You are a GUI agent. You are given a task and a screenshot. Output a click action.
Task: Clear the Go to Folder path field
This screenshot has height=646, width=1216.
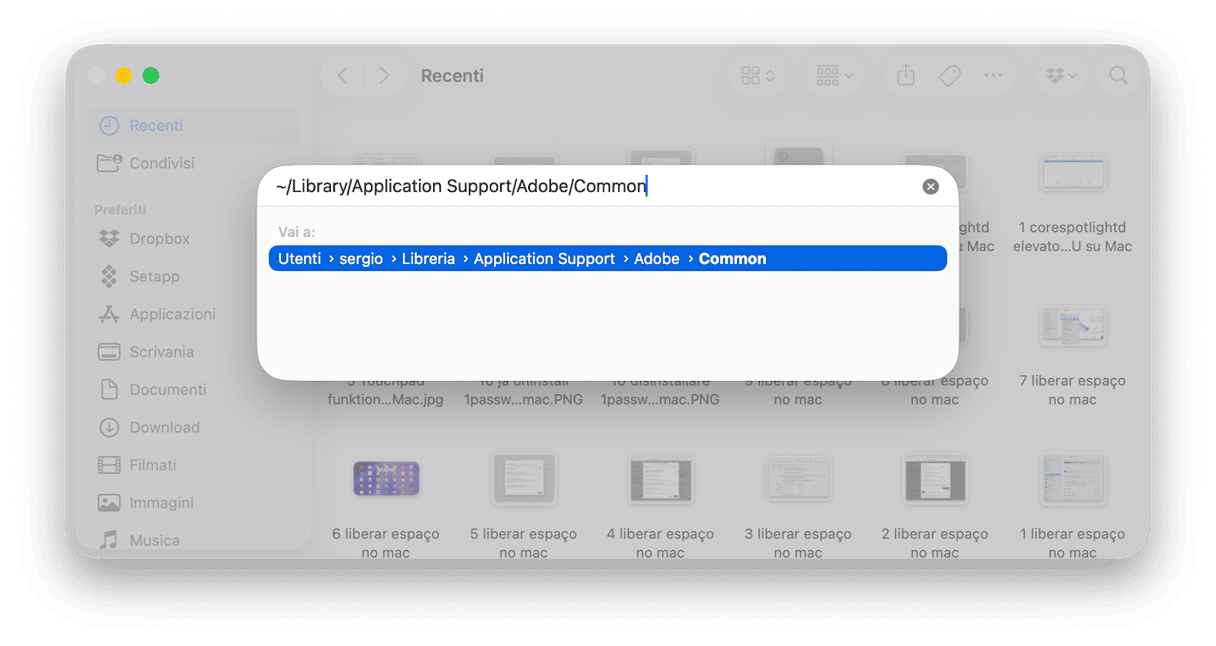pyautogui.click(x=930, y=187)
